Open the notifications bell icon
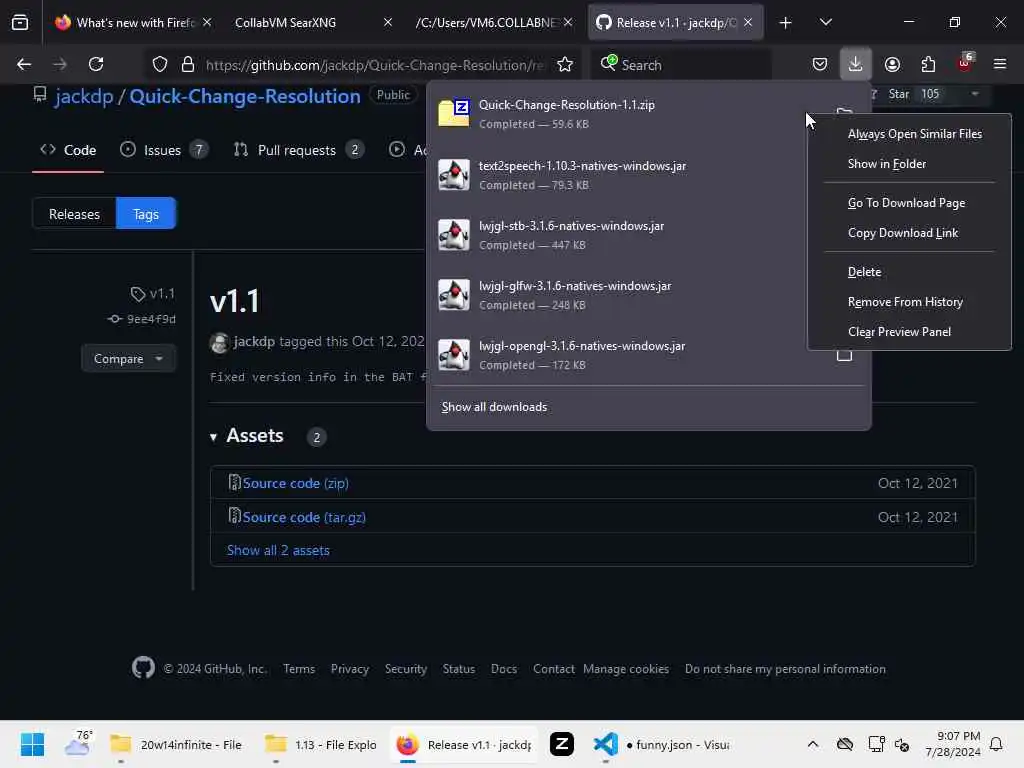 point(996,744)
